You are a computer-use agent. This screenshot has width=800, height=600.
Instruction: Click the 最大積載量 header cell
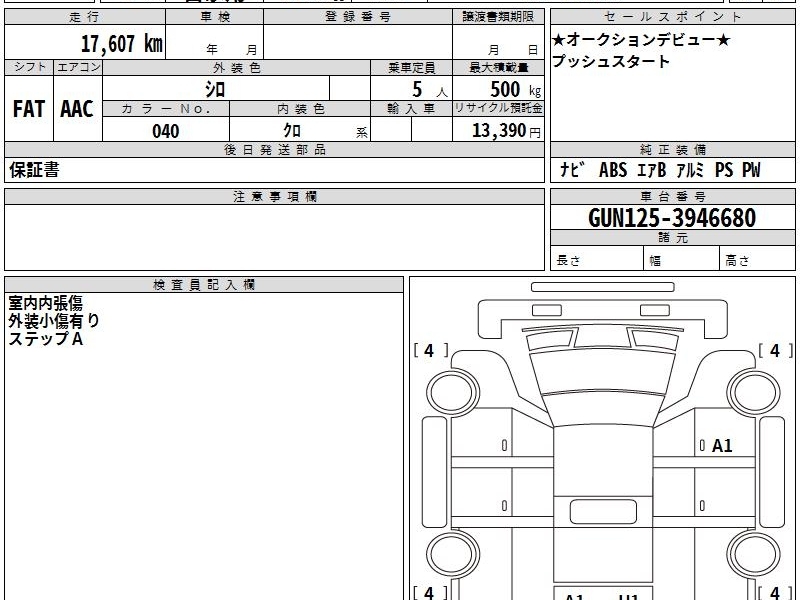pyautogui.click(x=498, y=67)
